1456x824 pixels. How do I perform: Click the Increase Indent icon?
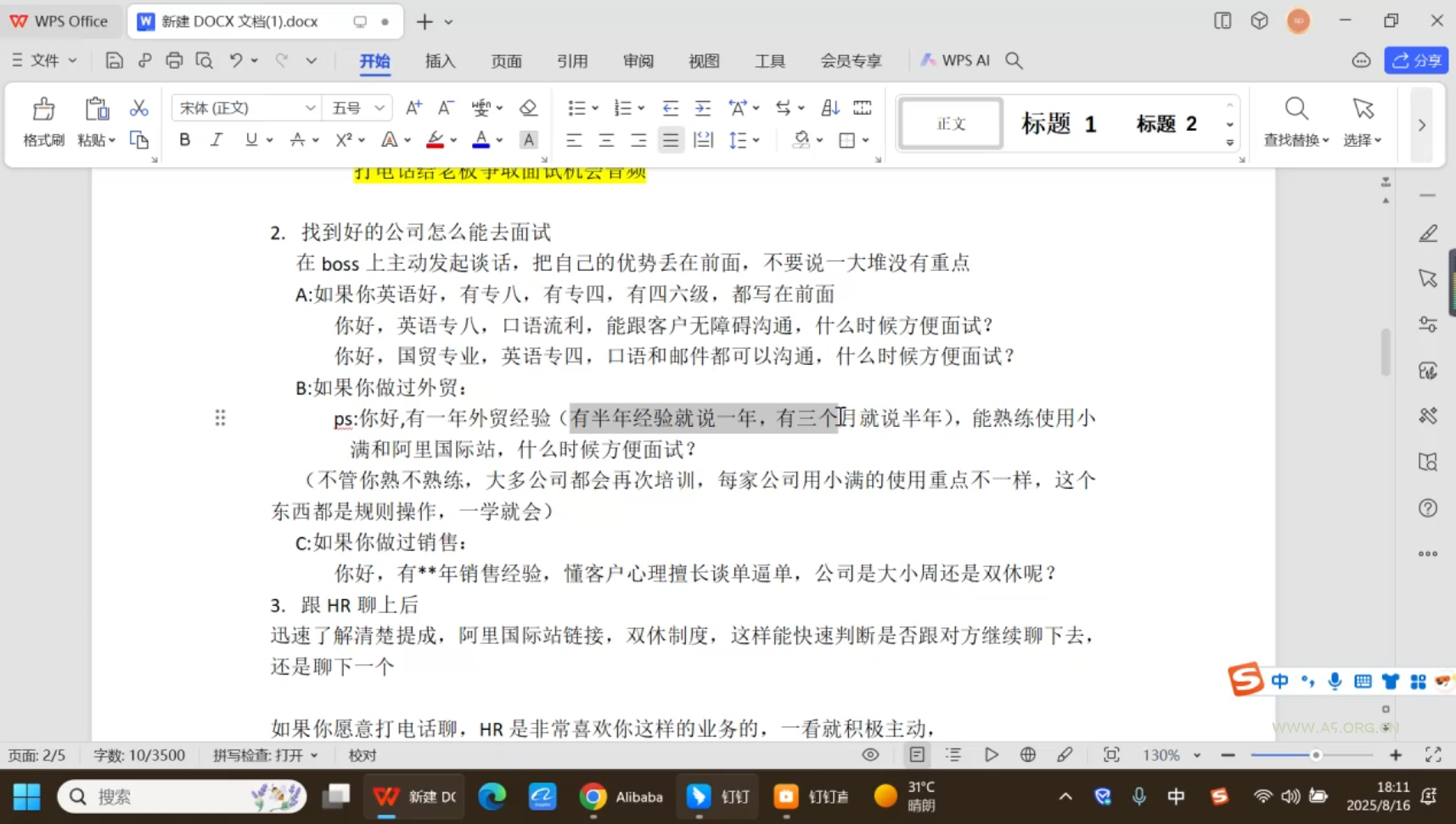click(x=703, y=108)
